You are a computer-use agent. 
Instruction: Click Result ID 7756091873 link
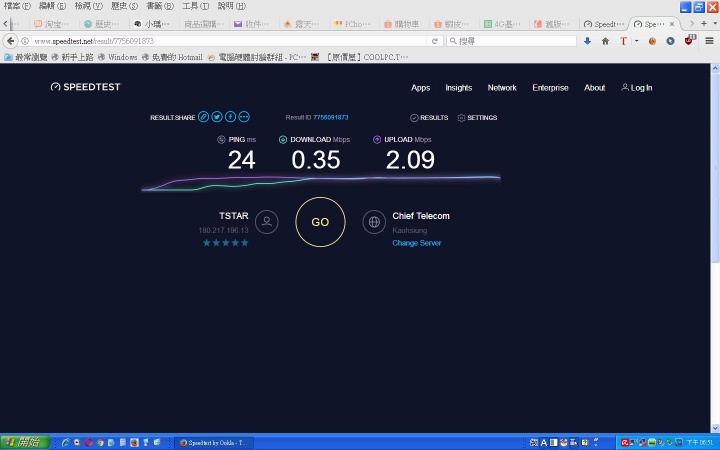coord(331,118)
